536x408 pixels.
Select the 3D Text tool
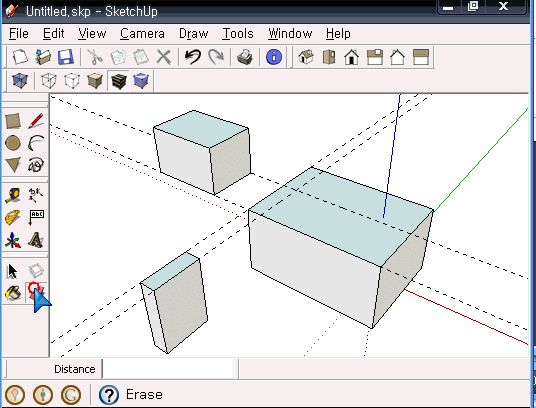(x=36, y=240)
